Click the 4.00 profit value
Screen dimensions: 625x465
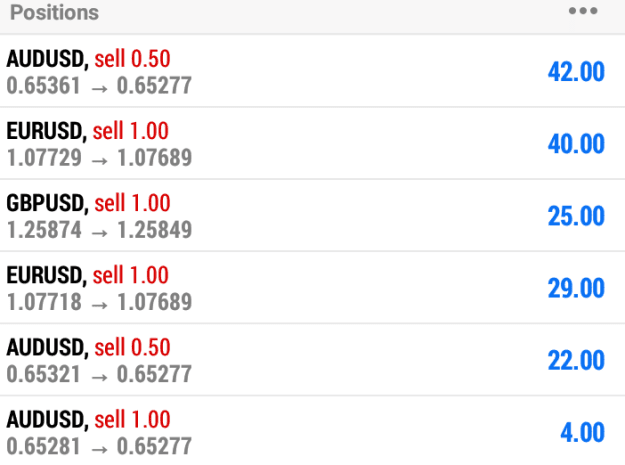[583, 432]
